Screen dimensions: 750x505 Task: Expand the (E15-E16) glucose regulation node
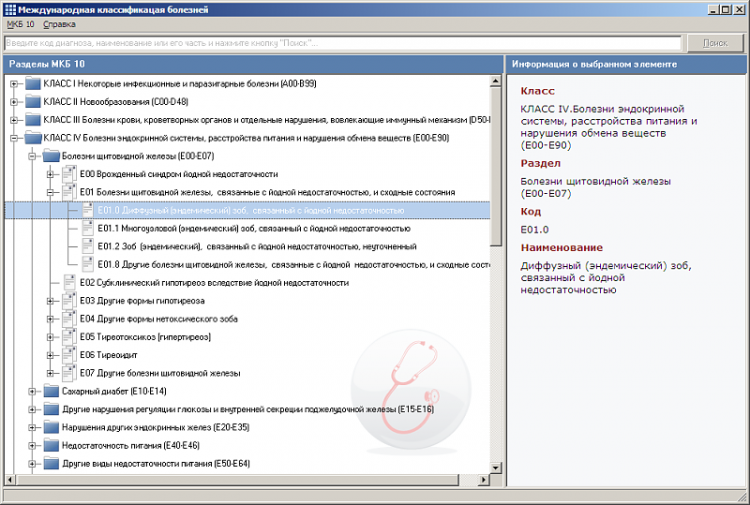pyautogui.click(x=32, y=410)
